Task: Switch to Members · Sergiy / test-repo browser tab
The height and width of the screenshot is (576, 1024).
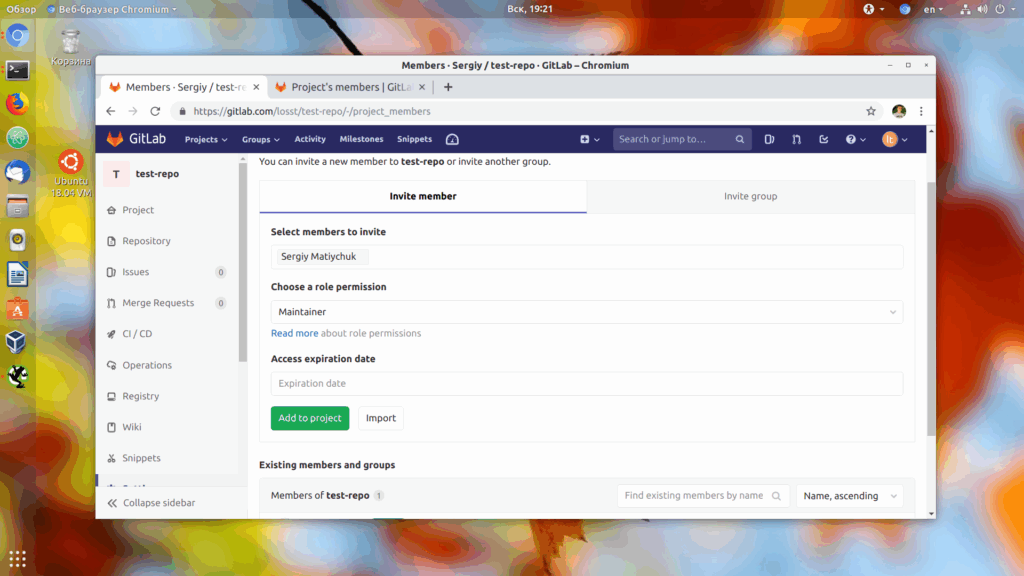Action: click(185, 87)
